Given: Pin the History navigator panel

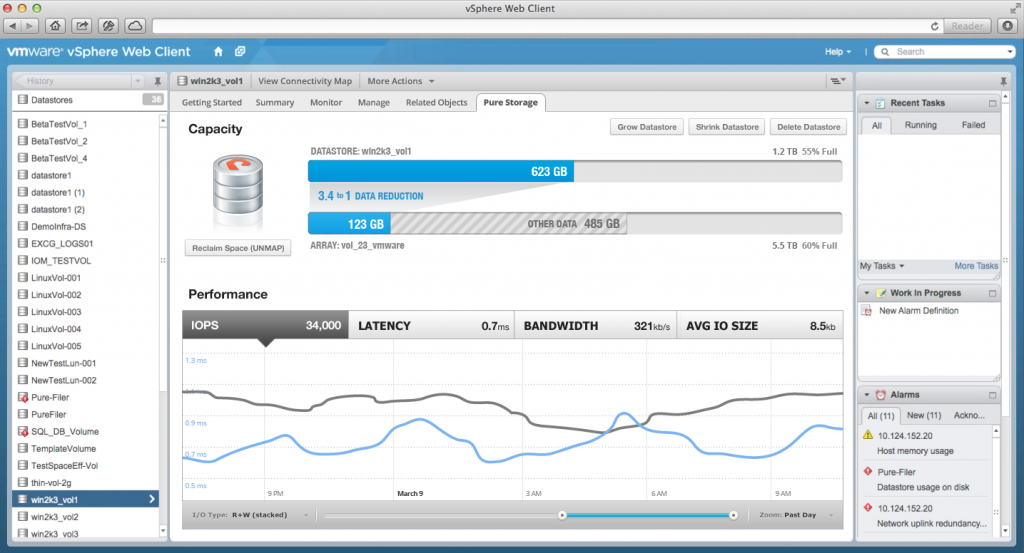Looking at the screenshot, I should tap(157, 81).
